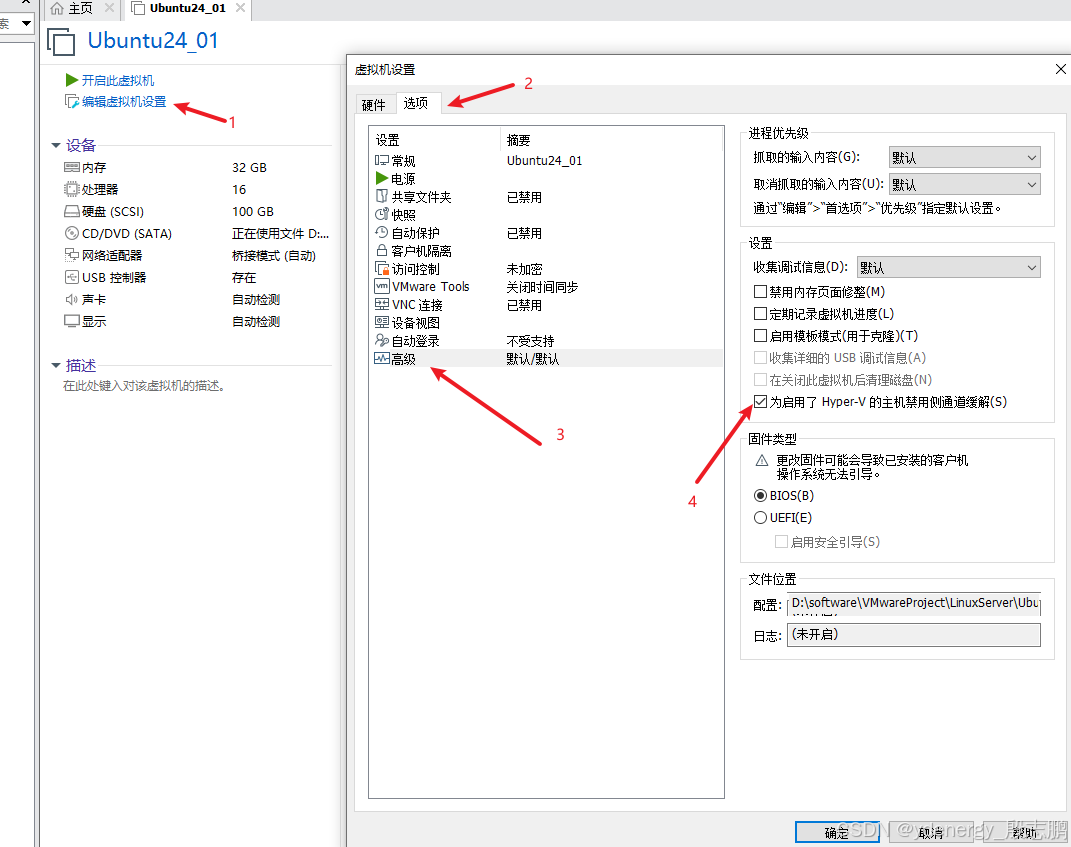The image size is (1071, 847).
Task: Click the green power-on play icon
Action: [72, 81]
